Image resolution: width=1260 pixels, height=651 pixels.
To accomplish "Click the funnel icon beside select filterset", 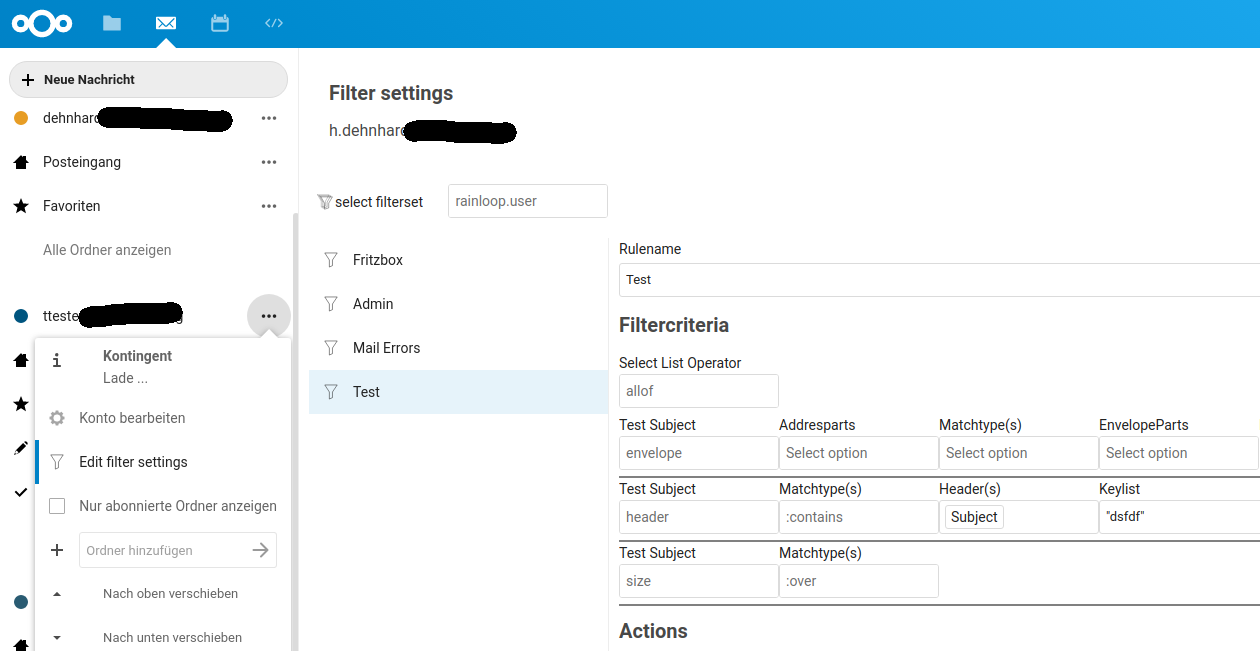I will [324, 202].
